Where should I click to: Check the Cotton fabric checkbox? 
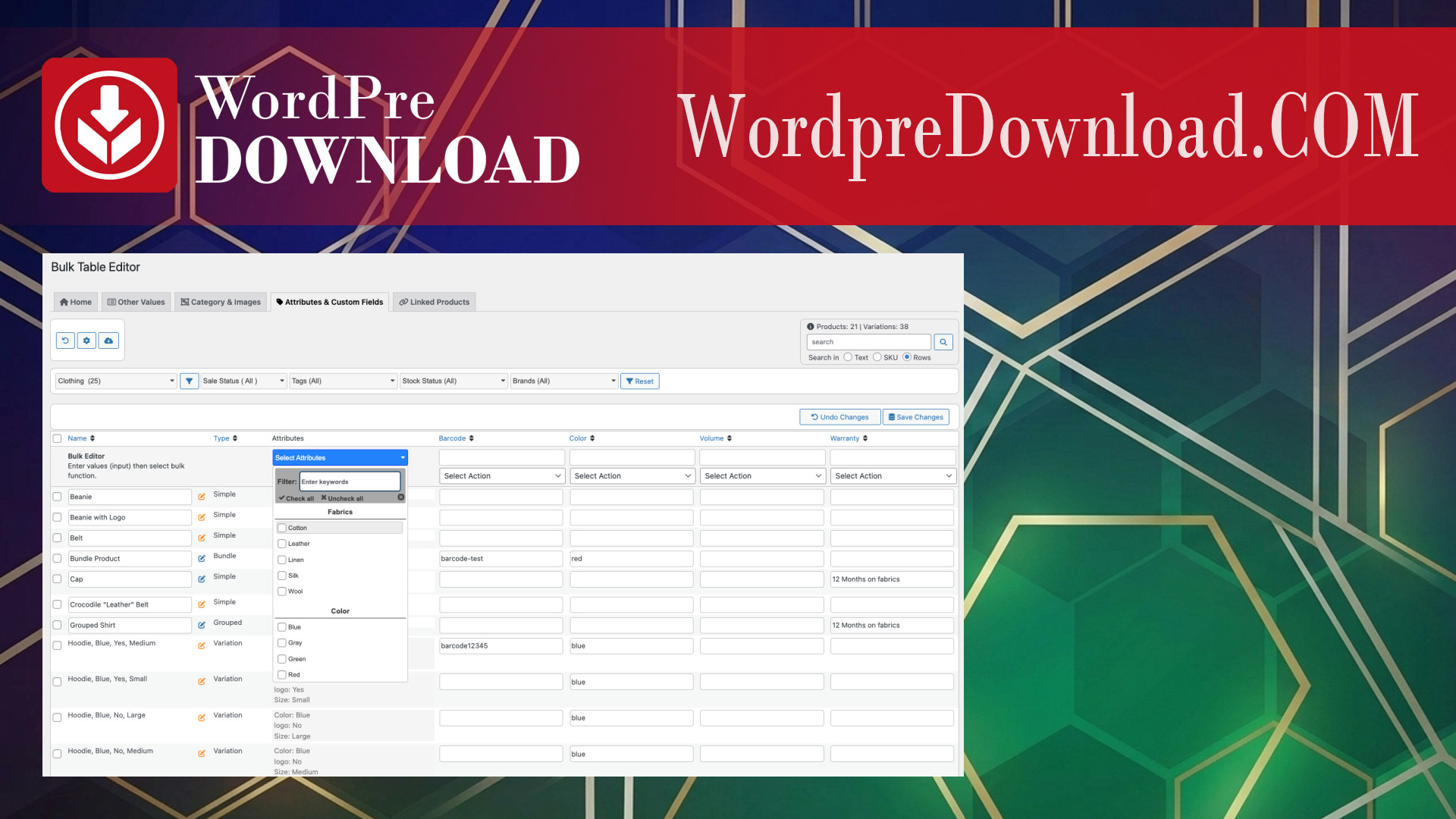pos(282,528)
